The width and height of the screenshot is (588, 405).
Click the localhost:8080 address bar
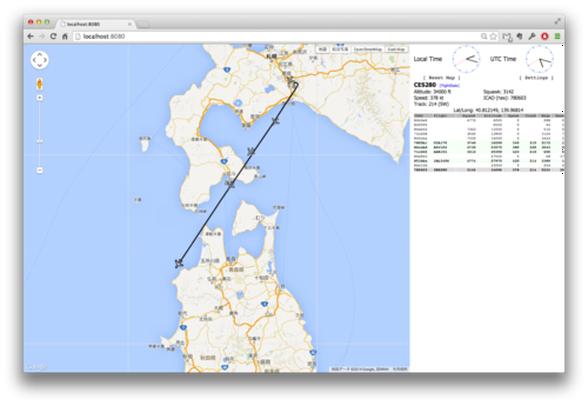(x=278, y=36)
